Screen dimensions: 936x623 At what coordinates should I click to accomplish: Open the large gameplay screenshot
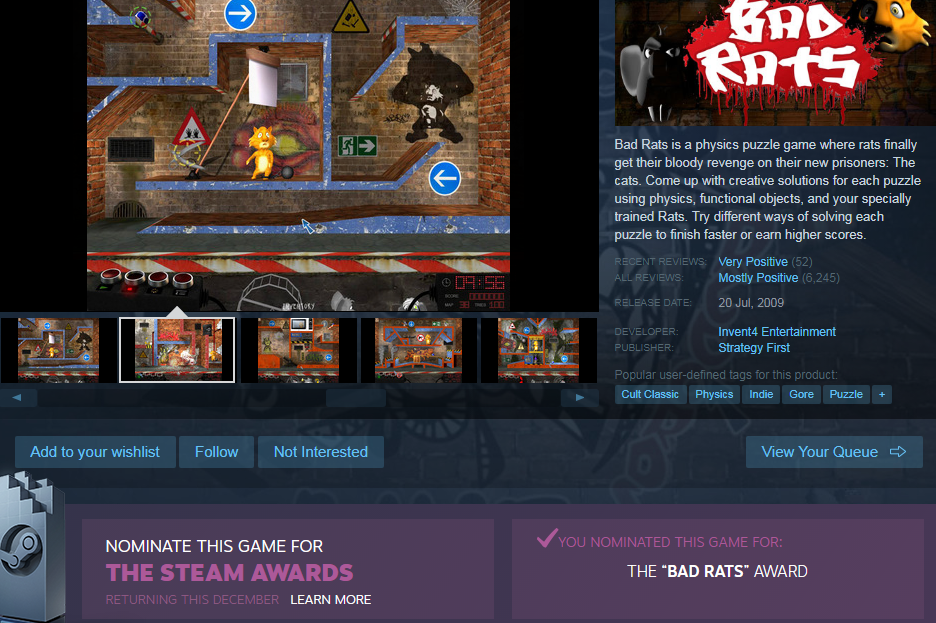298,155
